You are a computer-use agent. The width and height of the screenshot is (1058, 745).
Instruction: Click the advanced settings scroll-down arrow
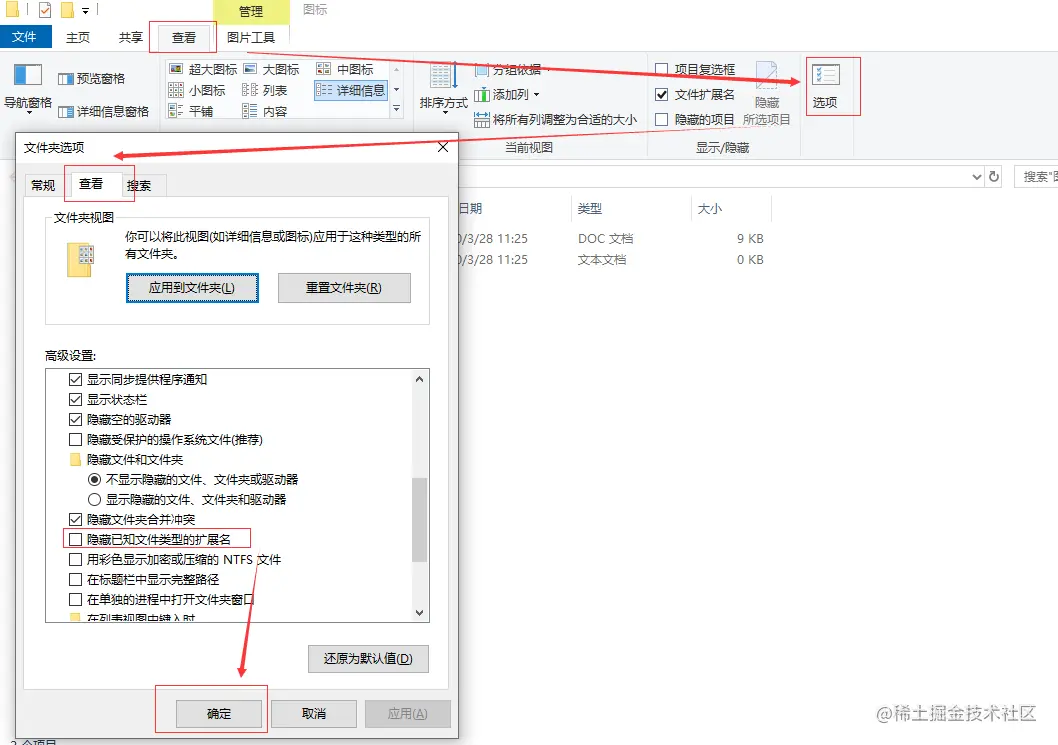click(x=420, y=613)
